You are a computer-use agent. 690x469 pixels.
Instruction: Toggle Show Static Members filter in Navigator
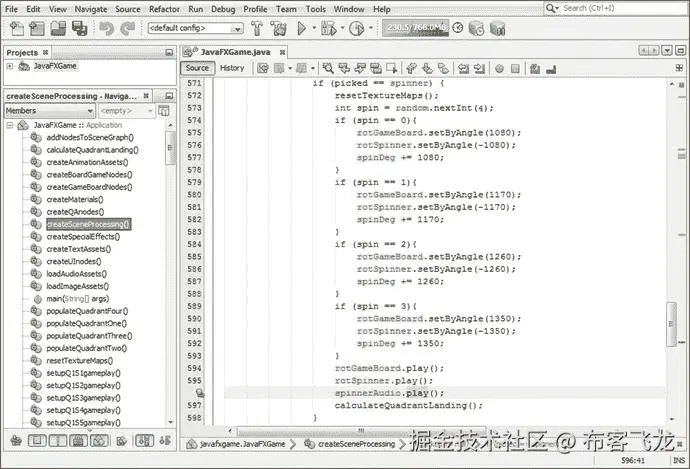pyautogui.click(x=58, y=440)
